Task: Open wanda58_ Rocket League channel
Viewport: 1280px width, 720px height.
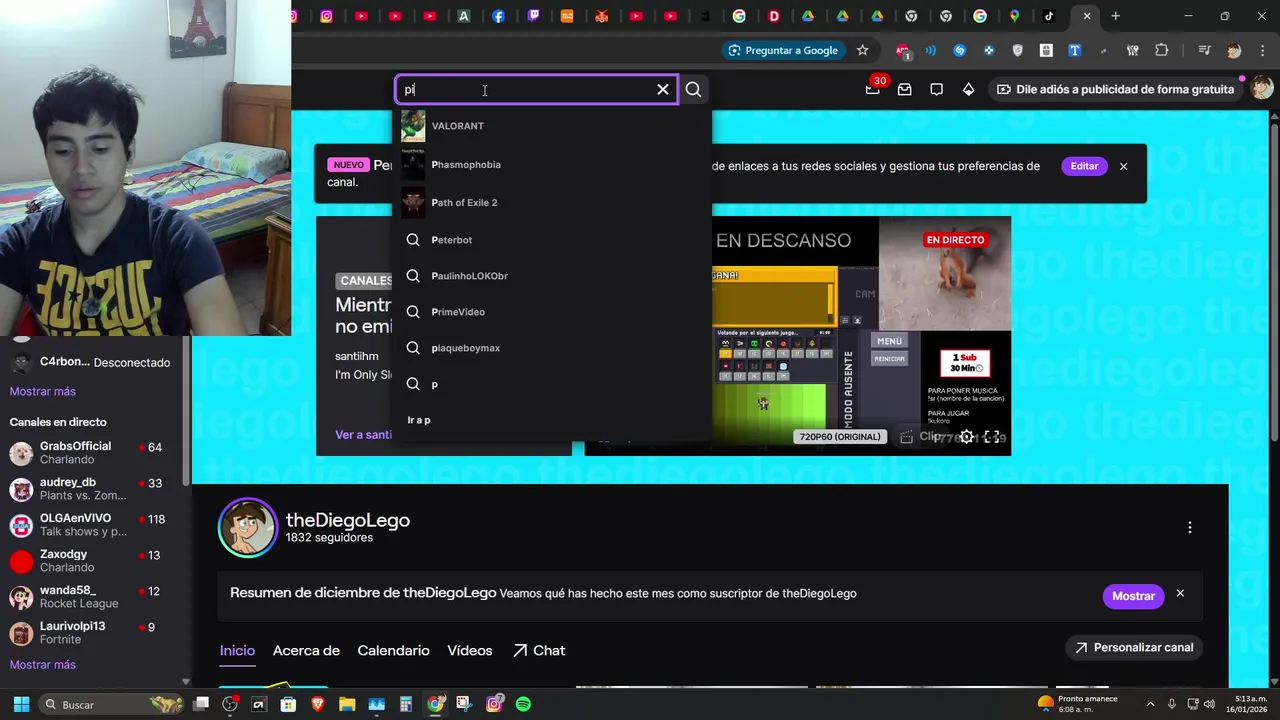Action: [92, 597]
